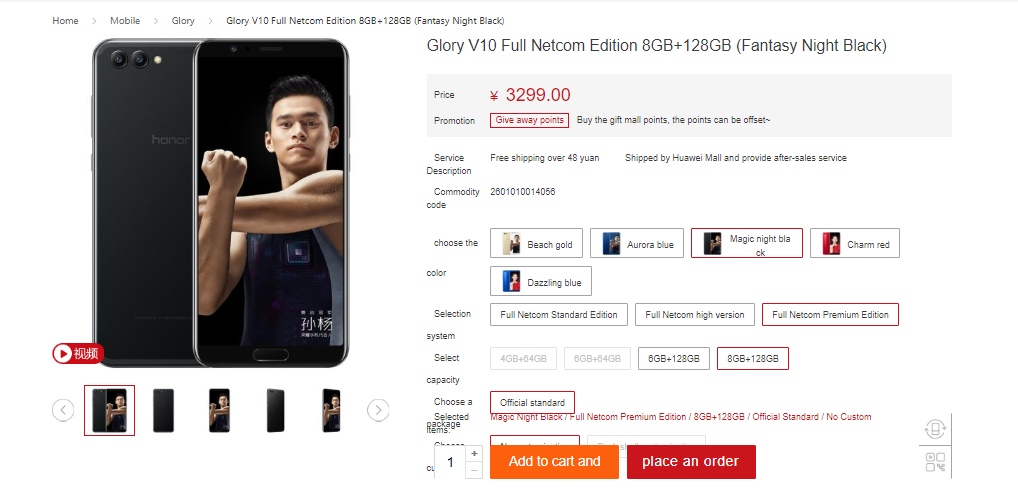View the second thumbnail showing phone back
The image size is (1018, 491).
(164, 410)
